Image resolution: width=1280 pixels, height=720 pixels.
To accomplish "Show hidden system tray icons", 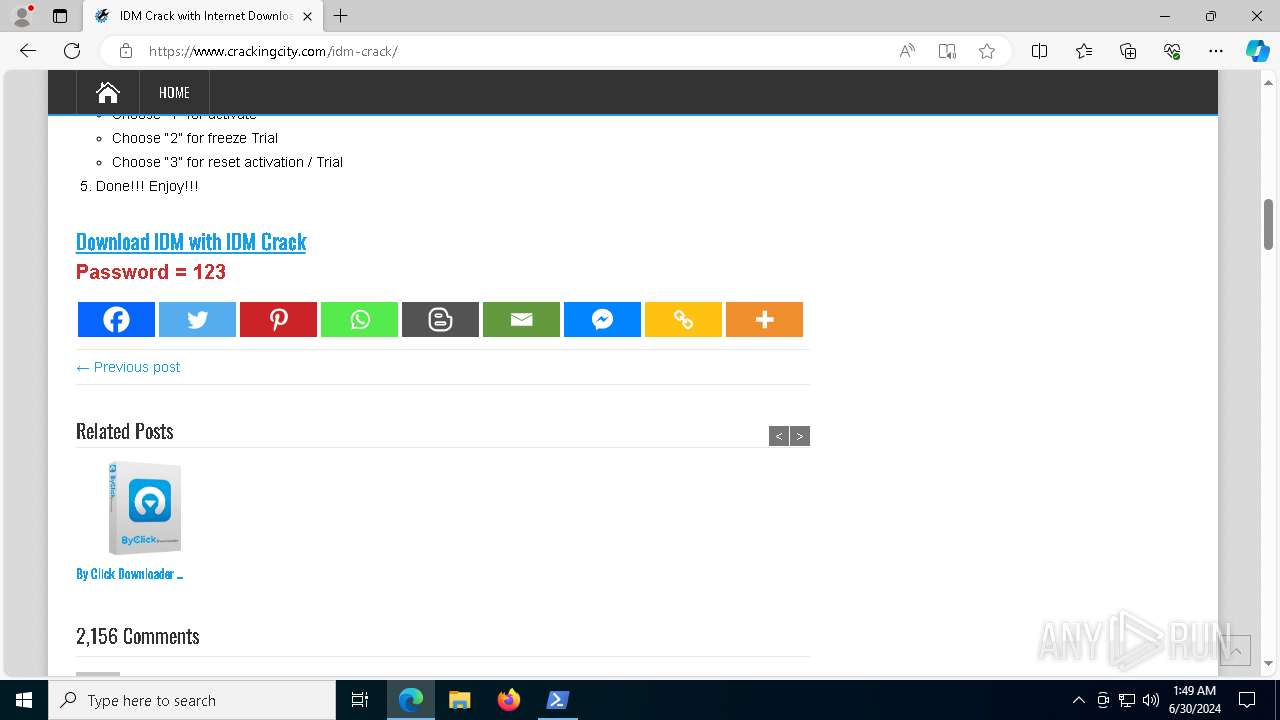I will pos(1078,700).
